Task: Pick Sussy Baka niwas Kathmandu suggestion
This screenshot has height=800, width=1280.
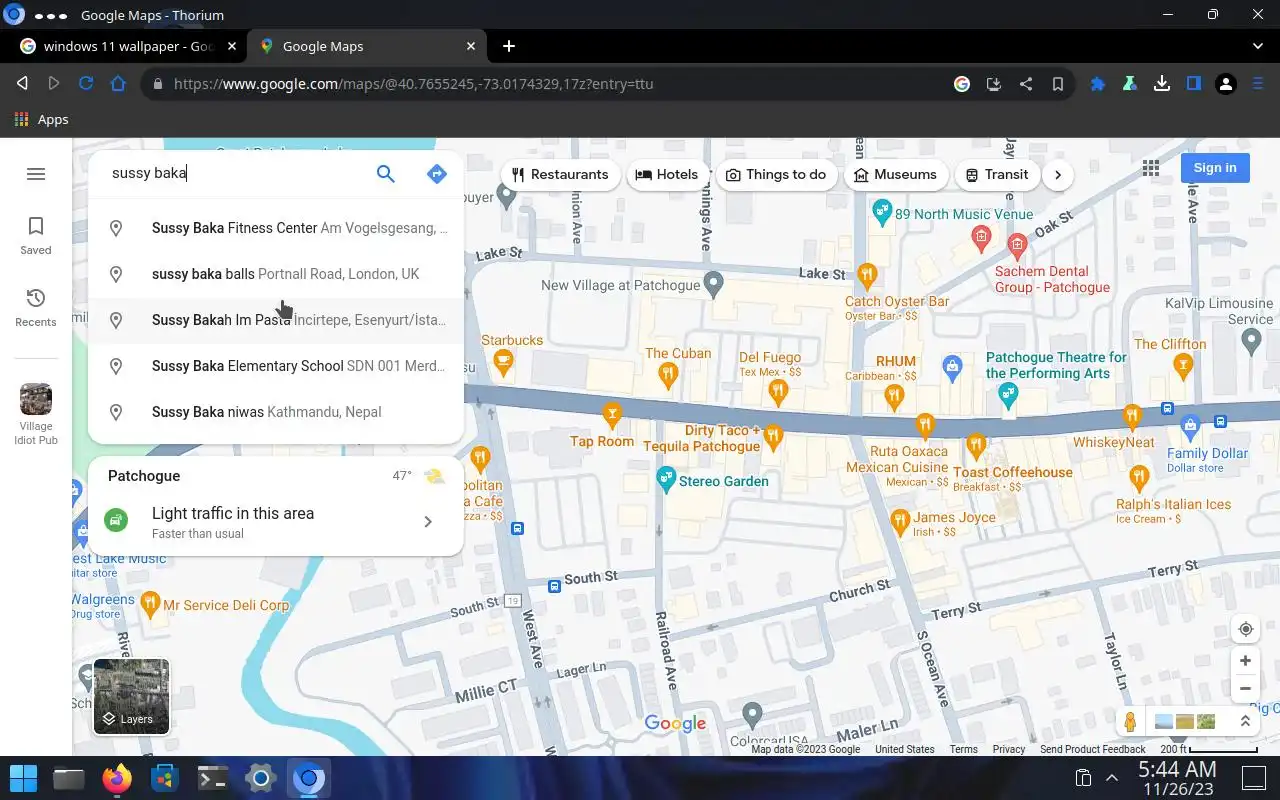Action: [x=276, y=412]
